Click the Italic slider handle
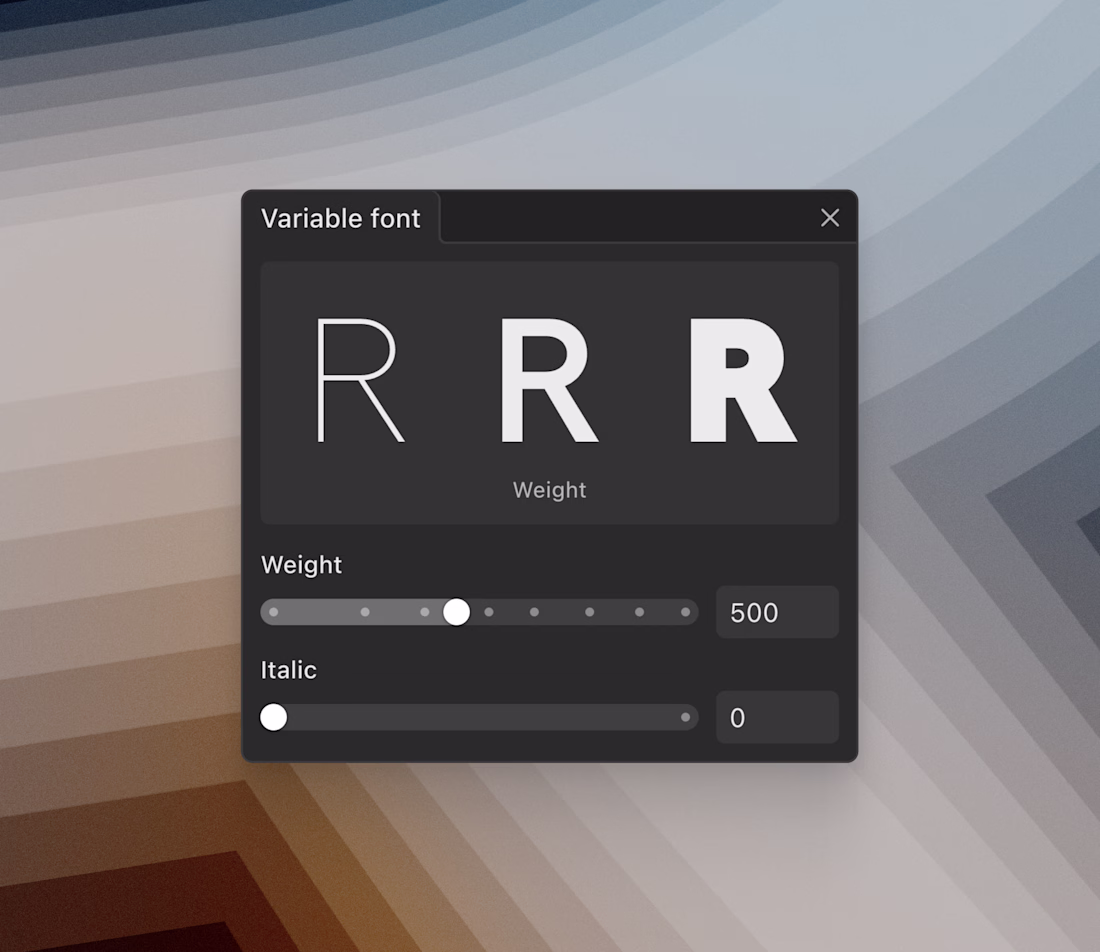 point(274,717)
